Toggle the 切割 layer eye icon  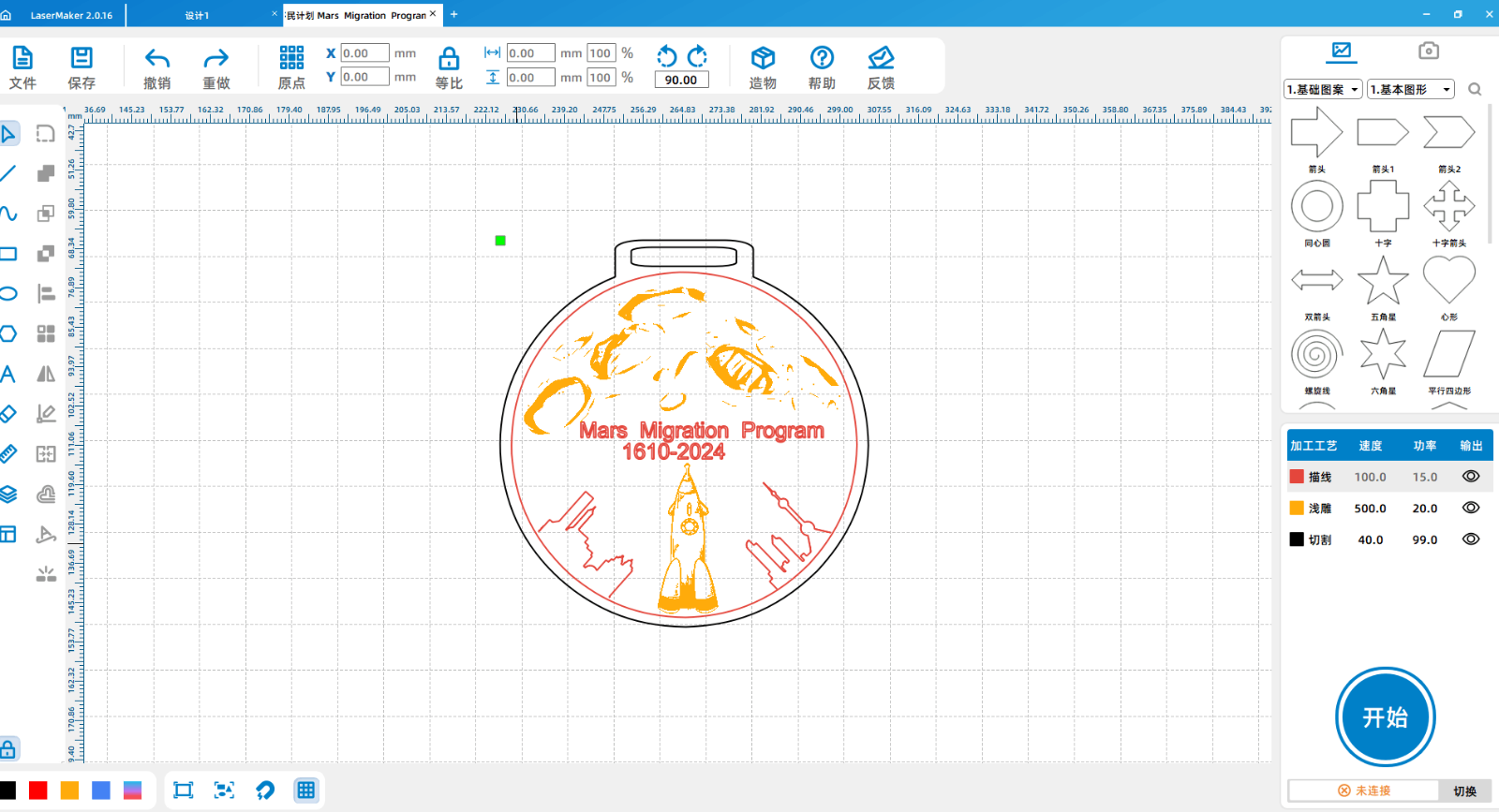click(1471, 539)
